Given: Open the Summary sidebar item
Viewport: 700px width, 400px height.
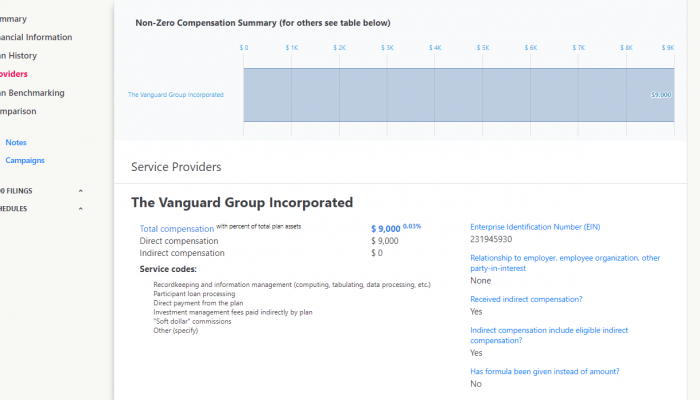Looking at the screenshot, I should point(14,19).
